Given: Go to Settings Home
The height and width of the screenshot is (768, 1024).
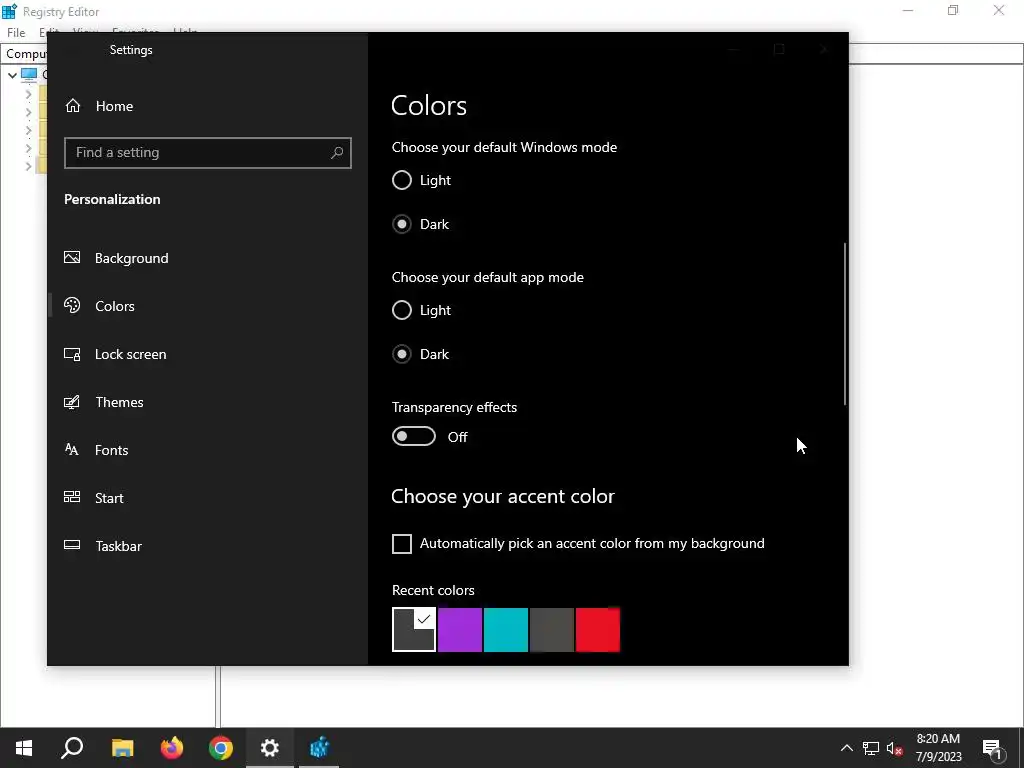Looking at the screenshot, I should (99, 106).
